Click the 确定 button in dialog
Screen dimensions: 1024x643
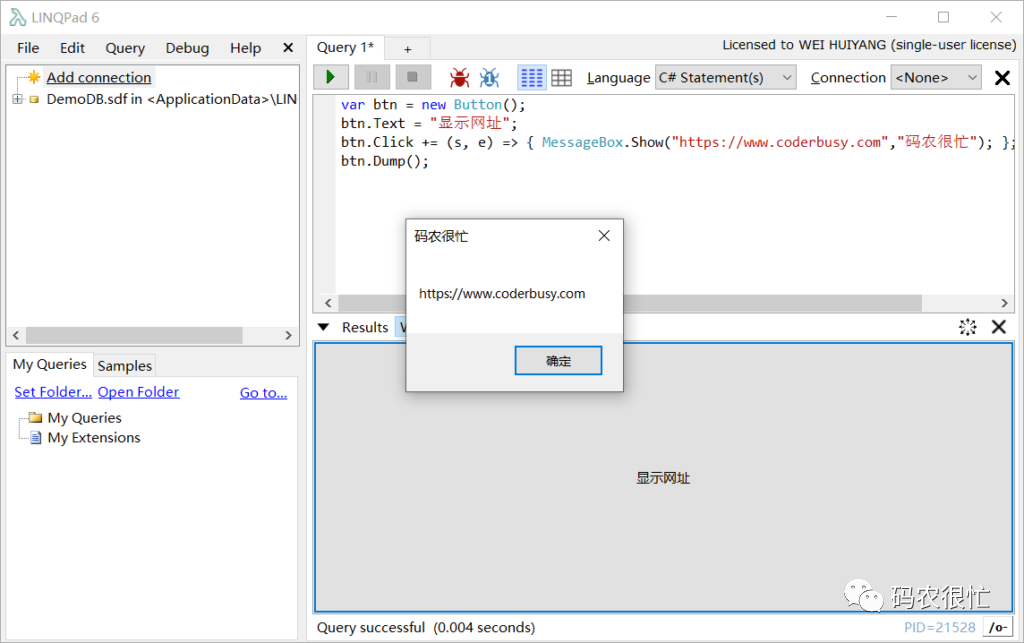click(x=558, y=360)
